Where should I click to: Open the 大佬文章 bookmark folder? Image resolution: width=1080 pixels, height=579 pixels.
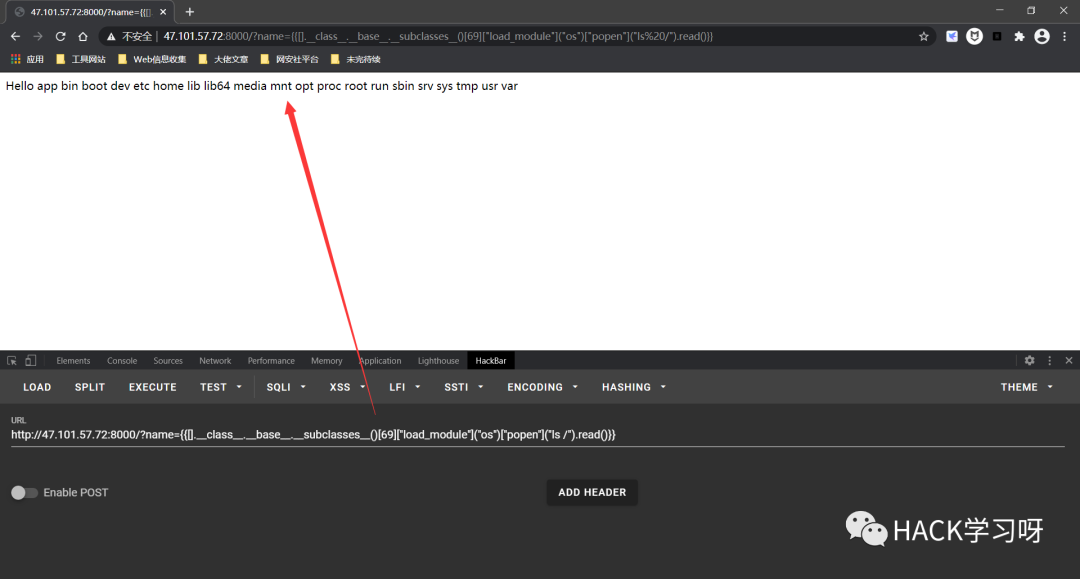[223, 59]
